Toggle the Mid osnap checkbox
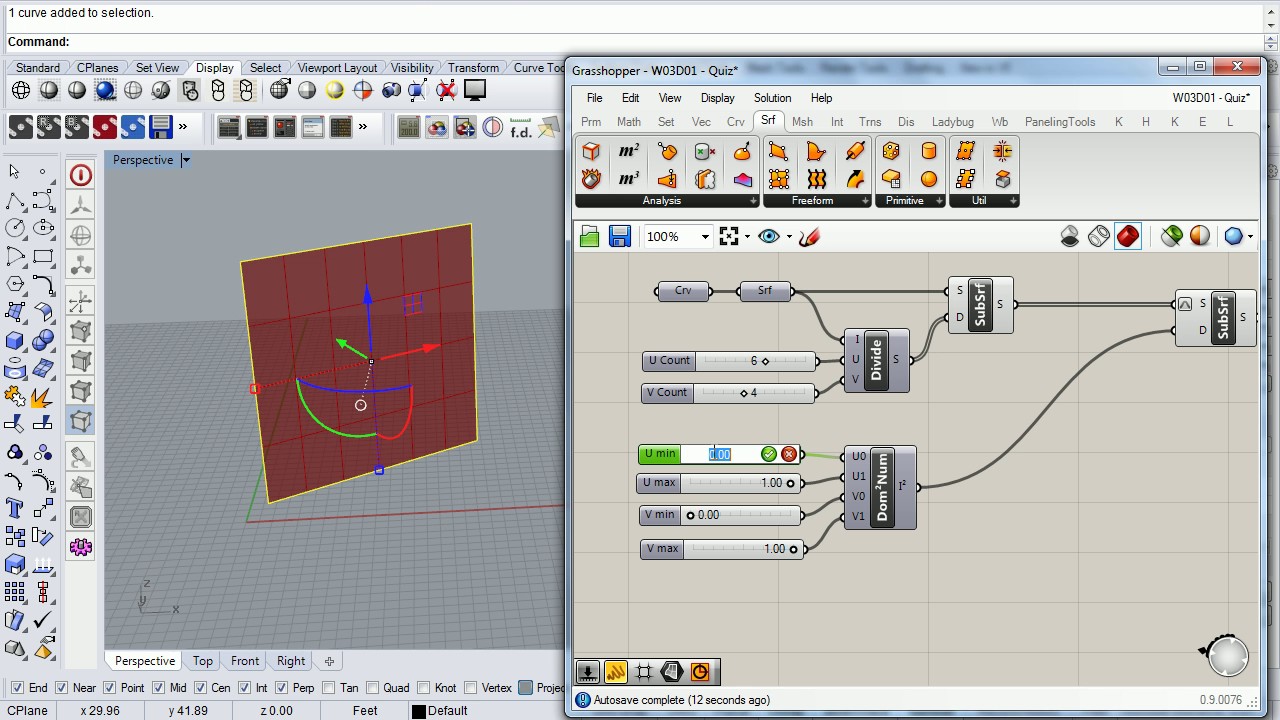 click(158, 688)
